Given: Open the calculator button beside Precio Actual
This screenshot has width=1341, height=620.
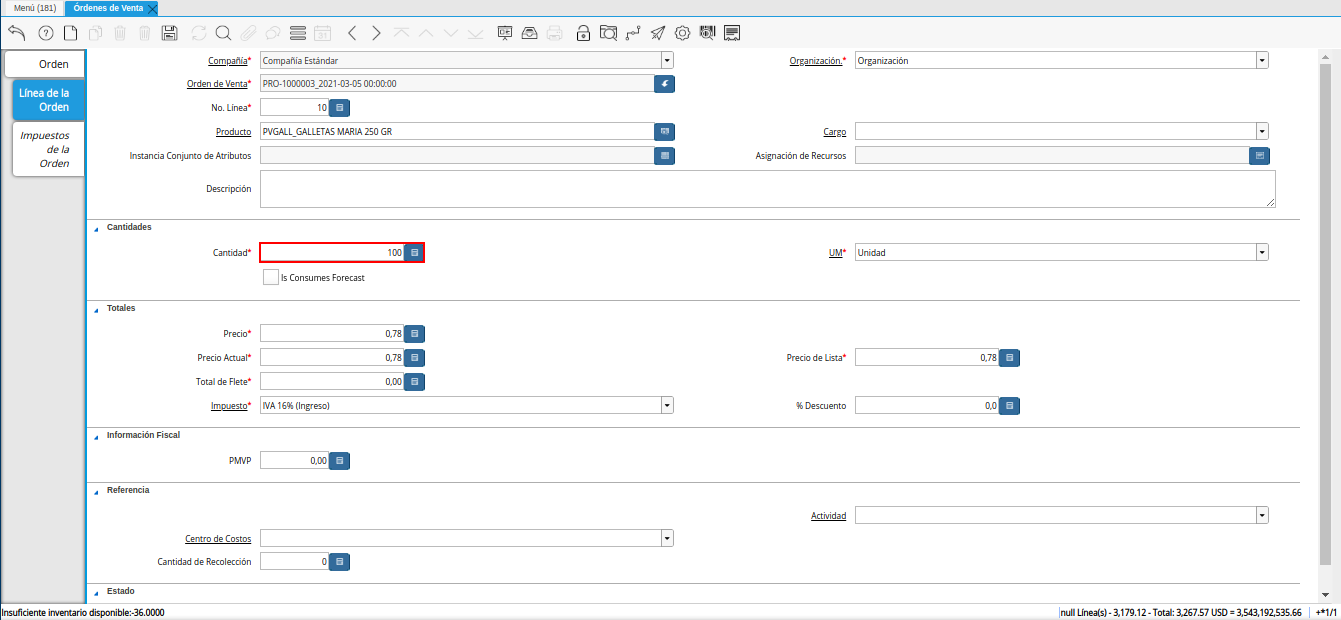Looking at the screenshot, I should (415, 357).
